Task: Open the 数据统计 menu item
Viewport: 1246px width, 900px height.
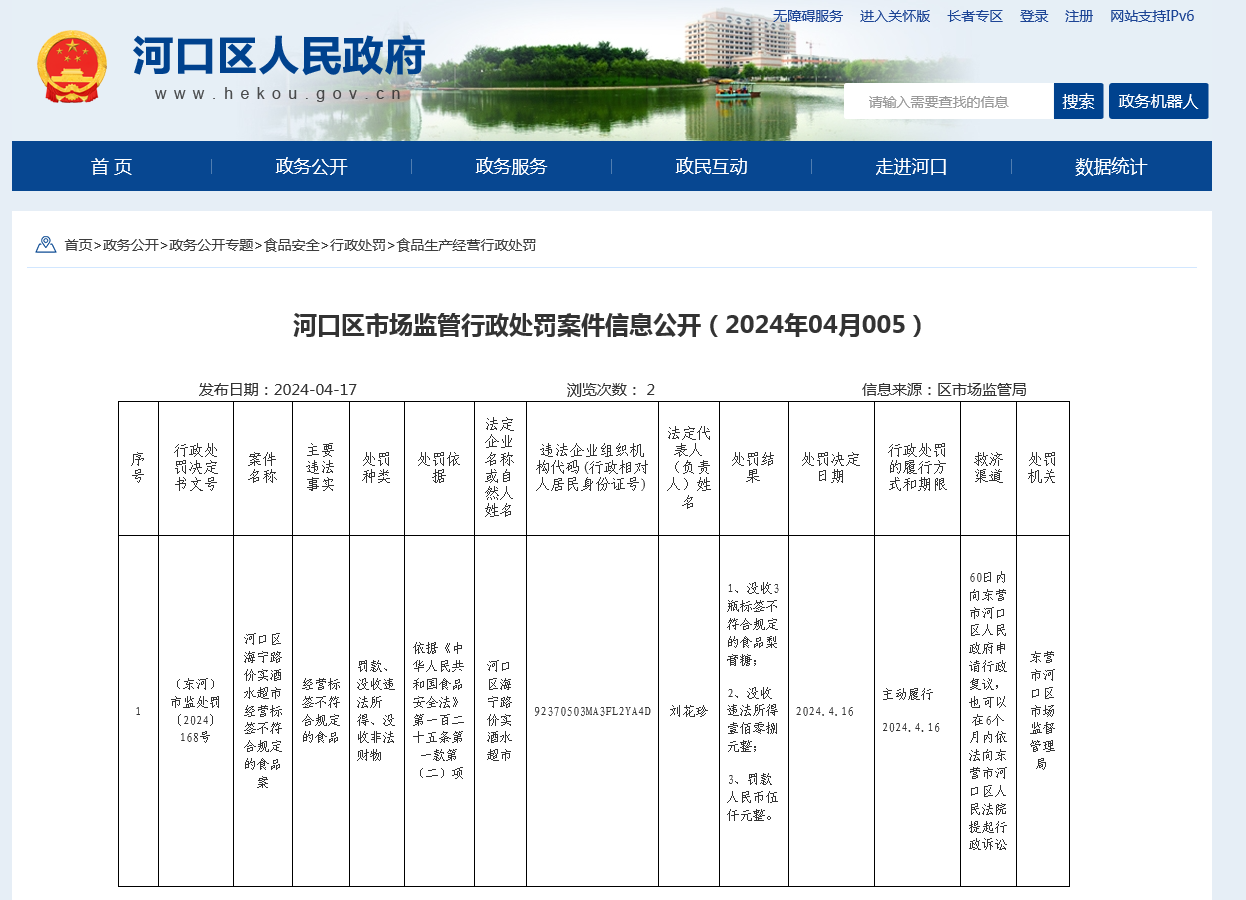Action: pyautogui.click(x=1111, y=167)
